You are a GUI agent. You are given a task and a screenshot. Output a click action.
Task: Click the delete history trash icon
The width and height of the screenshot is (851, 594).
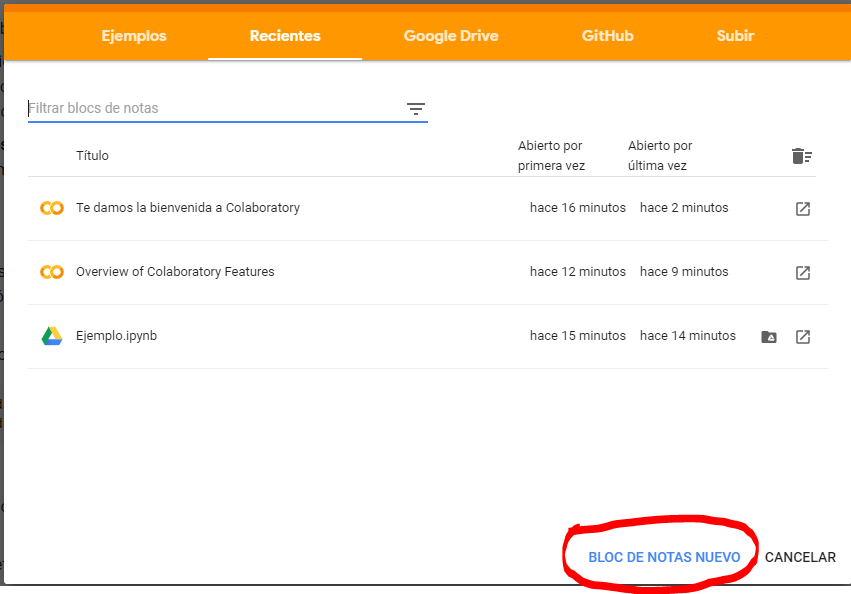tap(801, 156)
